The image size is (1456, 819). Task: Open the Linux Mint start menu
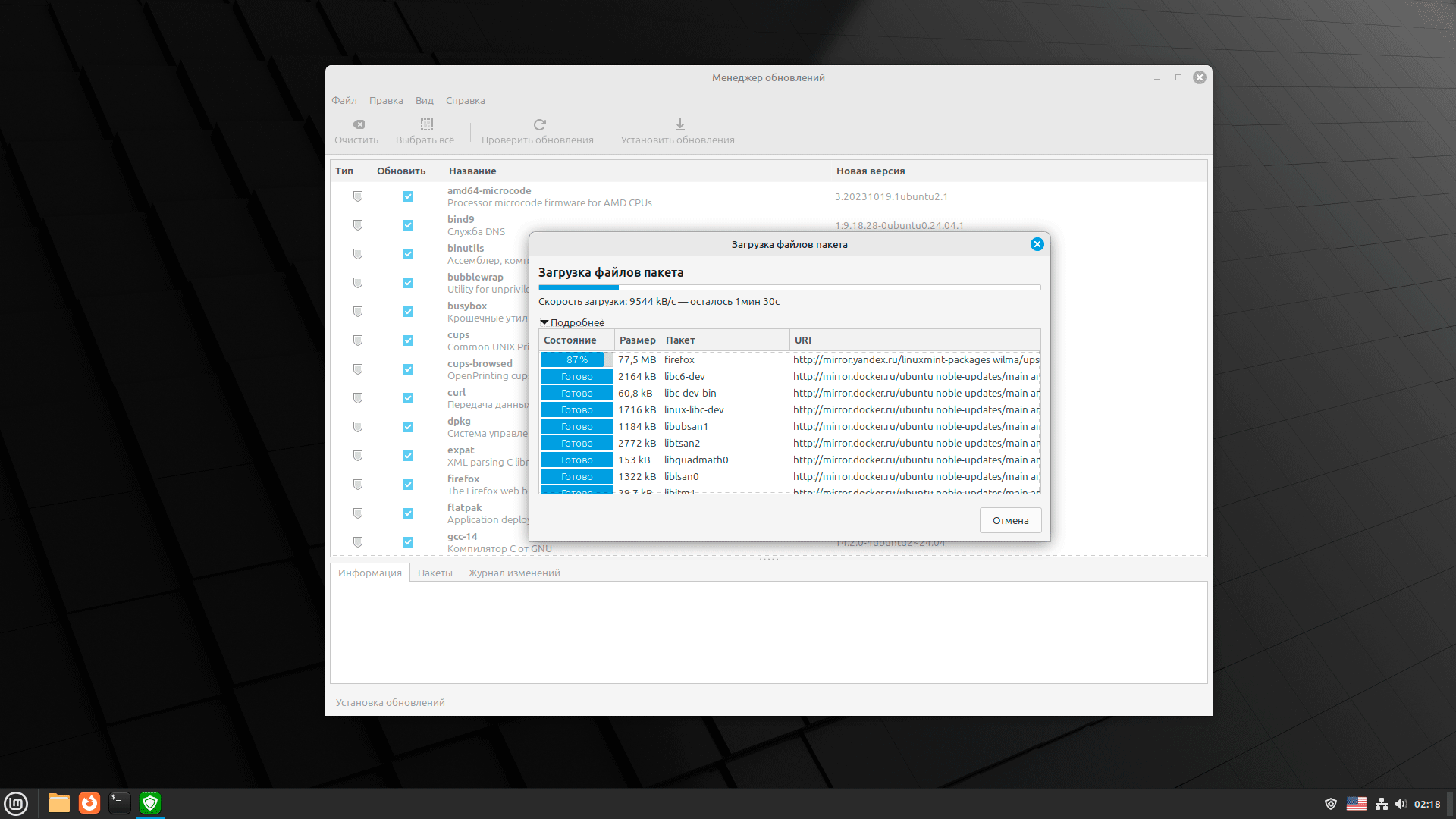(x=16, y=803)
